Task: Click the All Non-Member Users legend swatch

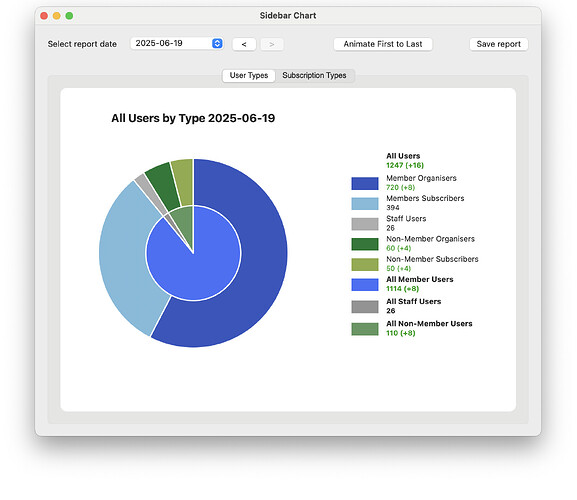Action: point(365,329)
